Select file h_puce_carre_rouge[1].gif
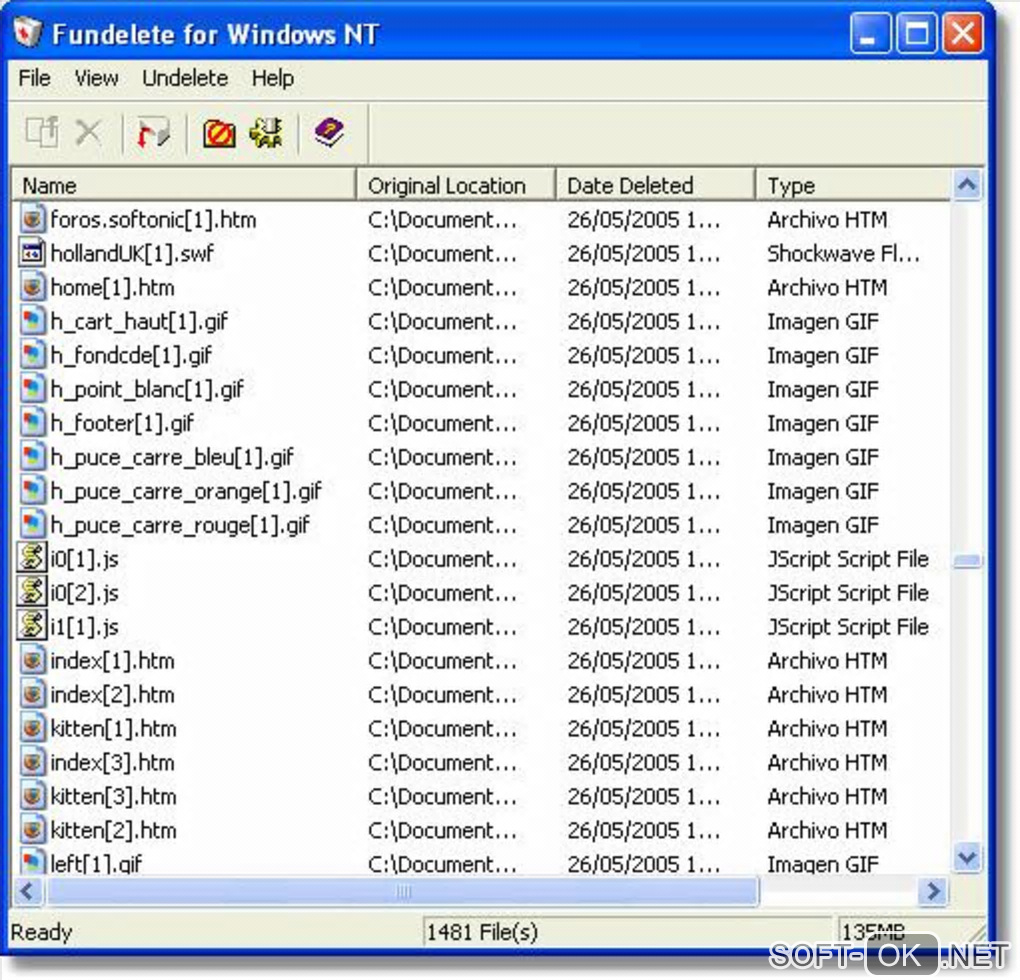Screen dimensions: 1020x980 pos(180,524)
